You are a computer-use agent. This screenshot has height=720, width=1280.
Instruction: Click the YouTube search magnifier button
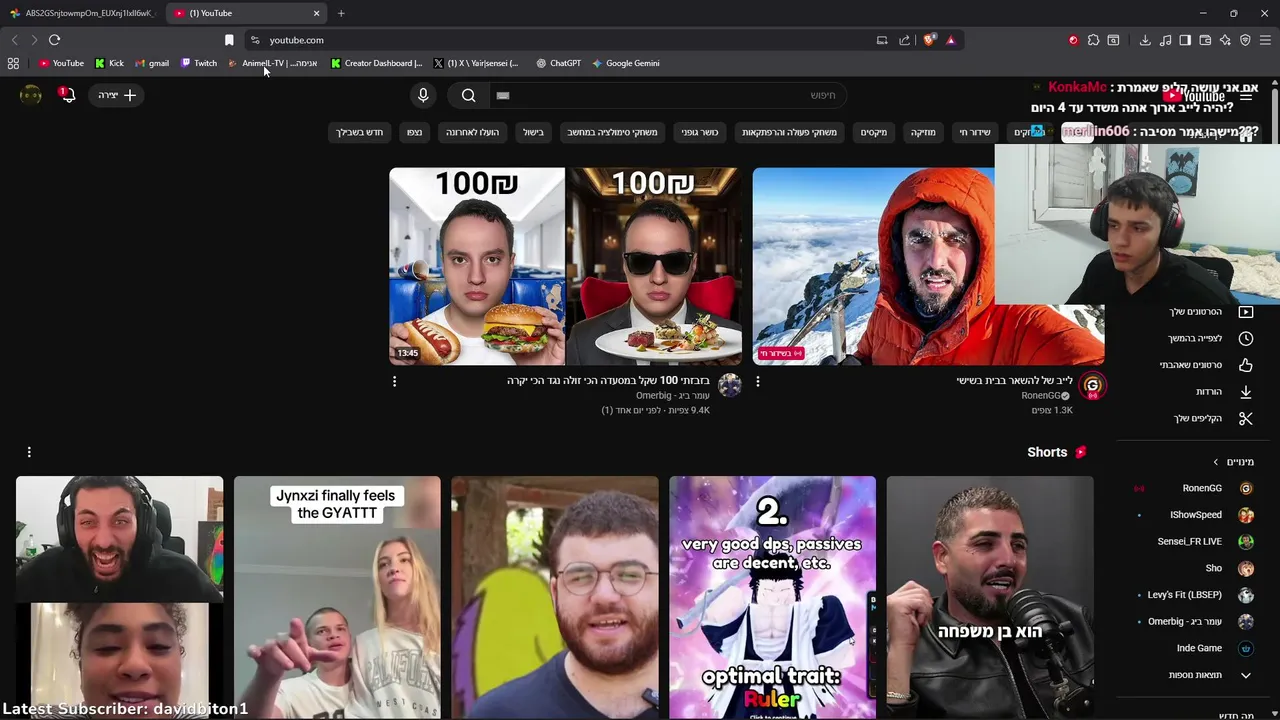(x=468, y=95)
